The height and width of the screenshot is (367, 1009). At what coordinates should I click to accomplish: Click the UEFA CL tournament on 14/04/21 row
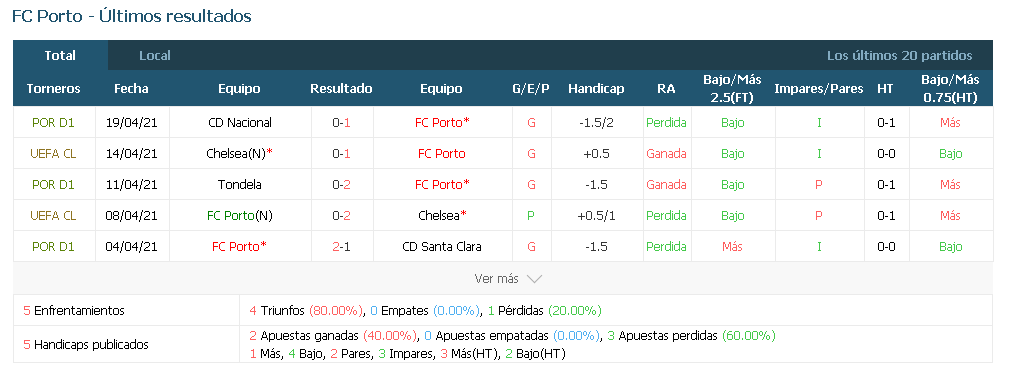[53, 153]
